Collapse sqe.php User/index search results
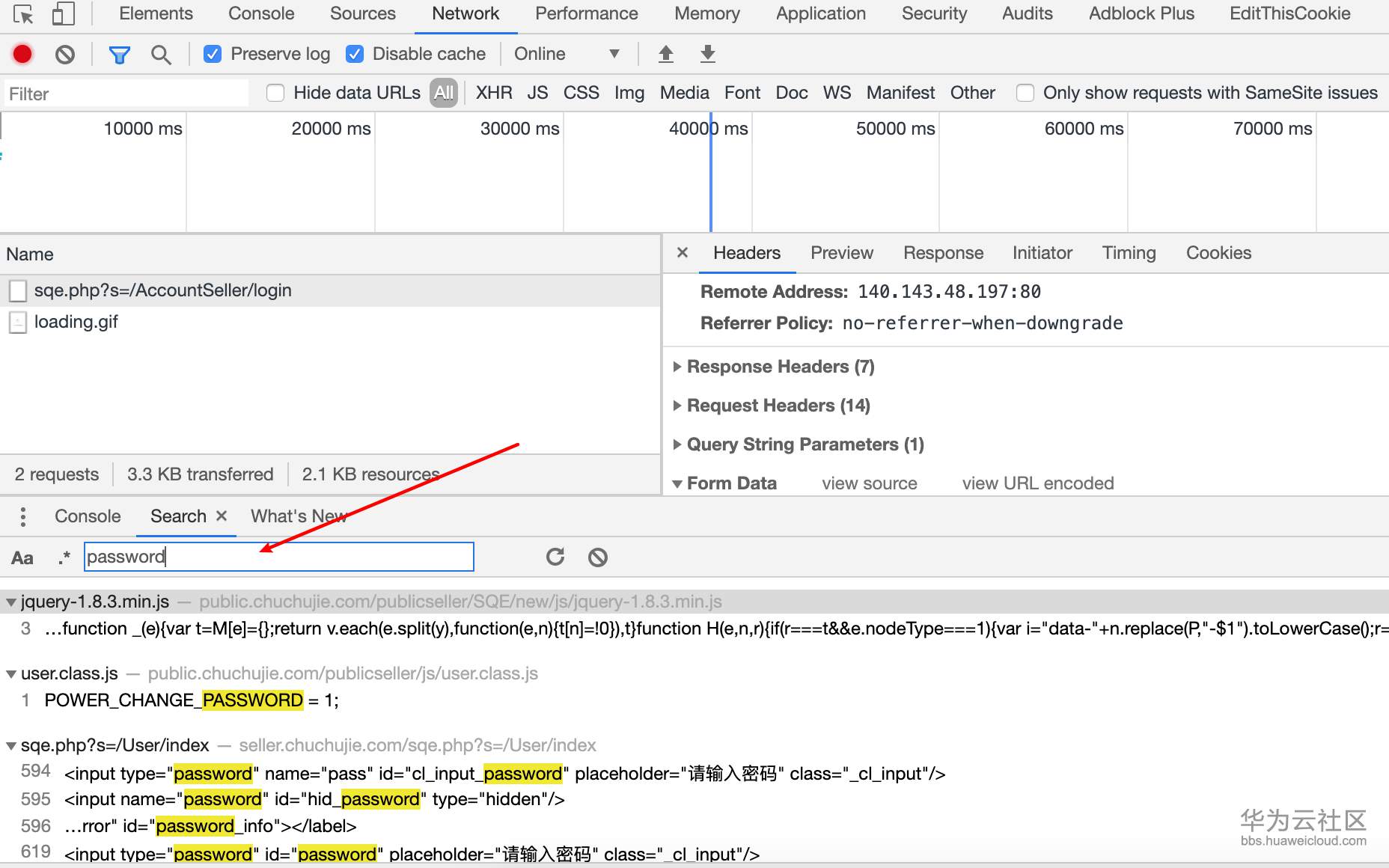The height and width of the screenshot is (868, 1389). pyautogui.click(x=11, y=746)
